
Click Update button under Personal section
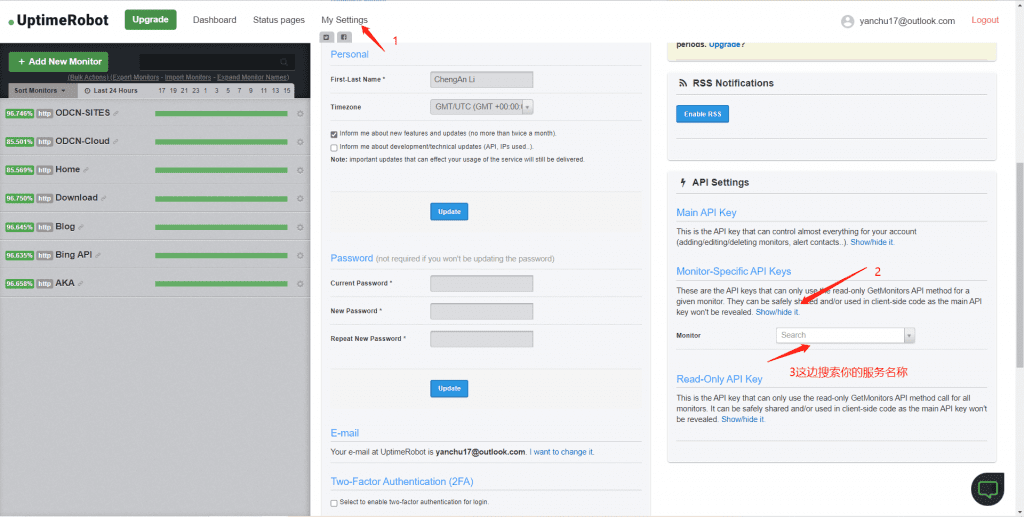449,212
